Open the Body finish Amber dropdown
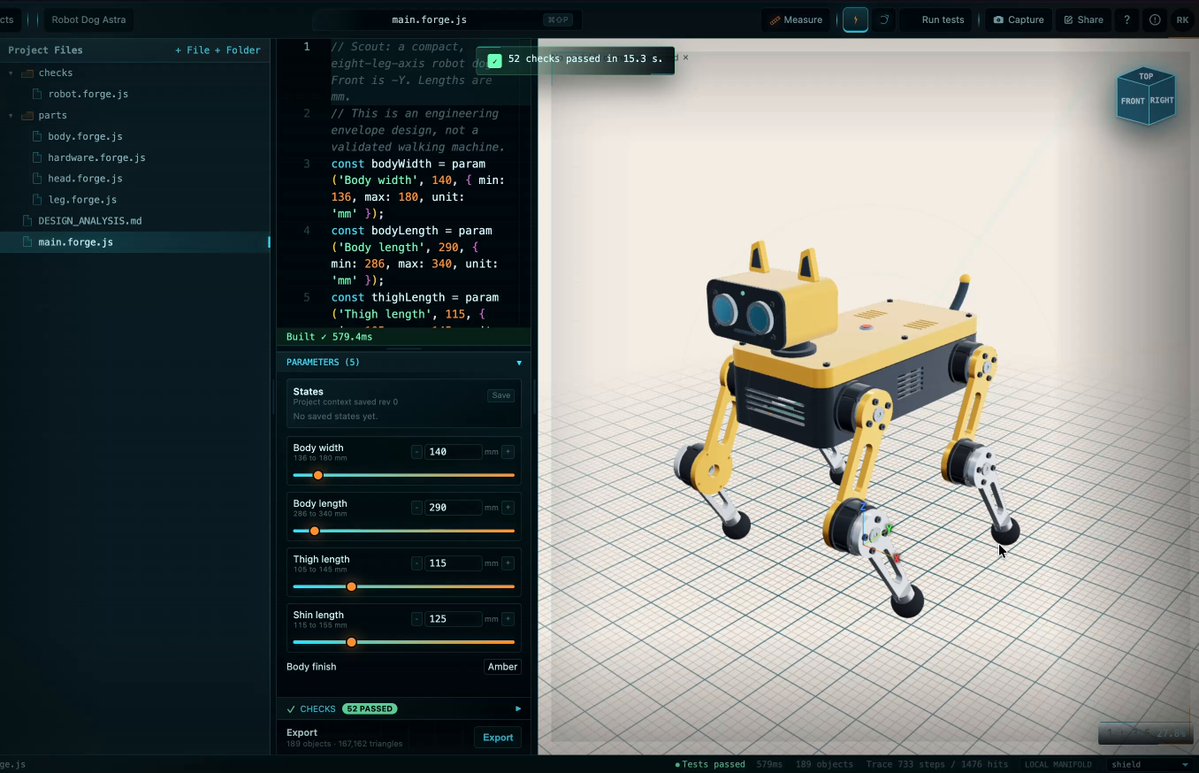 (502, 667)
